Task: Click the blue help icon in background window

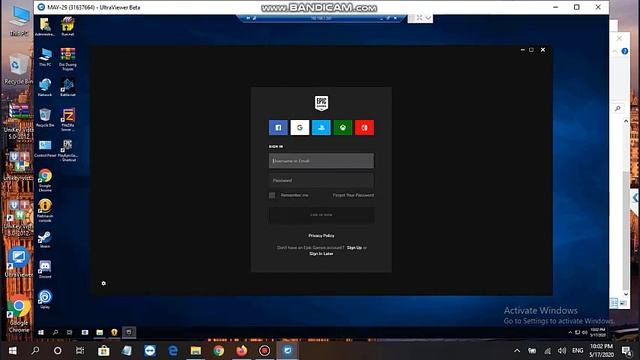Action: click(624, 51)
